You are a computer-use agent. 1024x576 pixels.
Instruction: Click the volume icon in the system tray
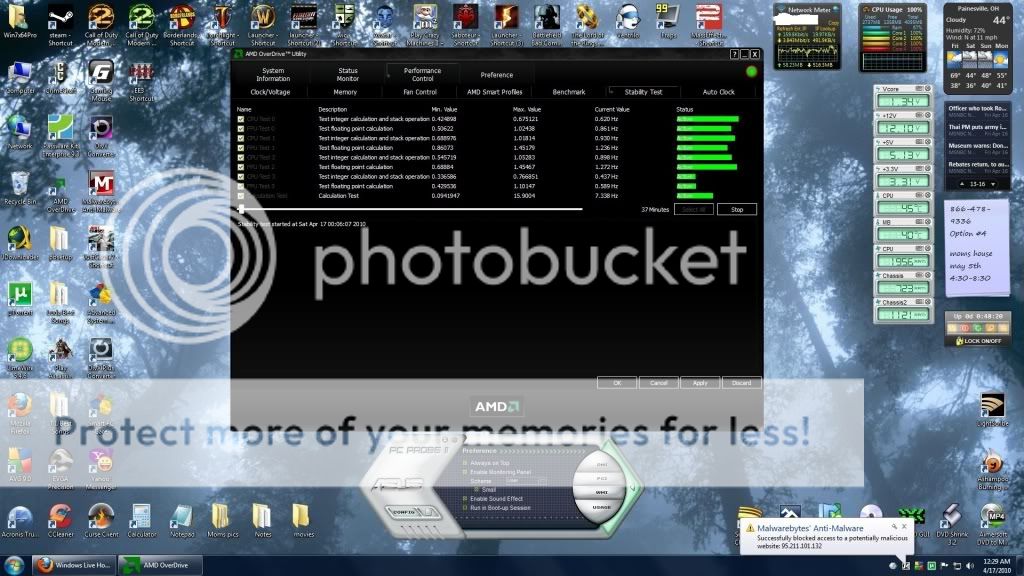pos(970,566)
